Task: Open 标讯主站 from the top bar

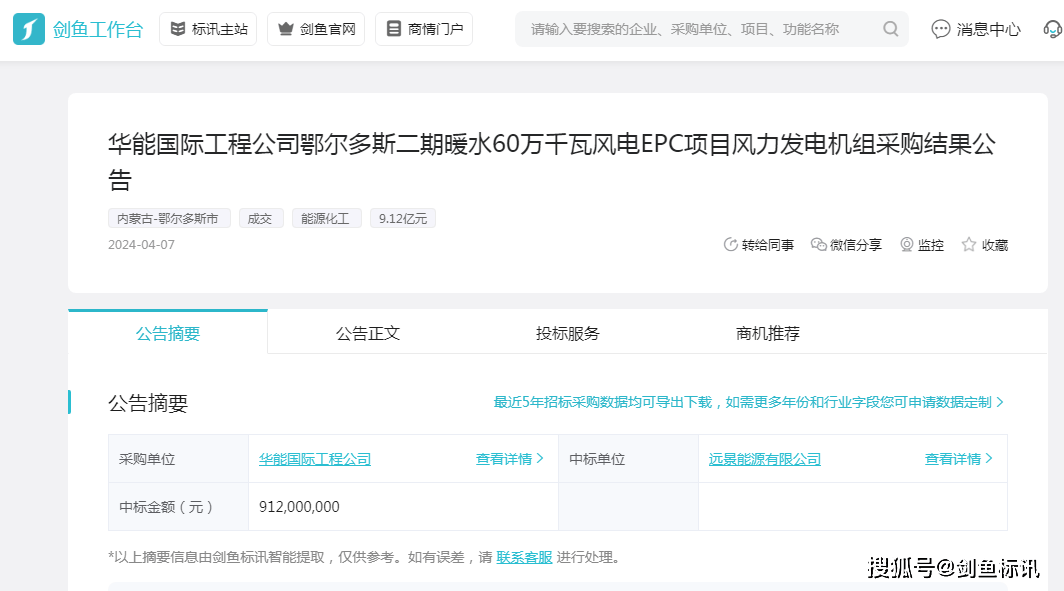Action: click(x=208, y=29)
